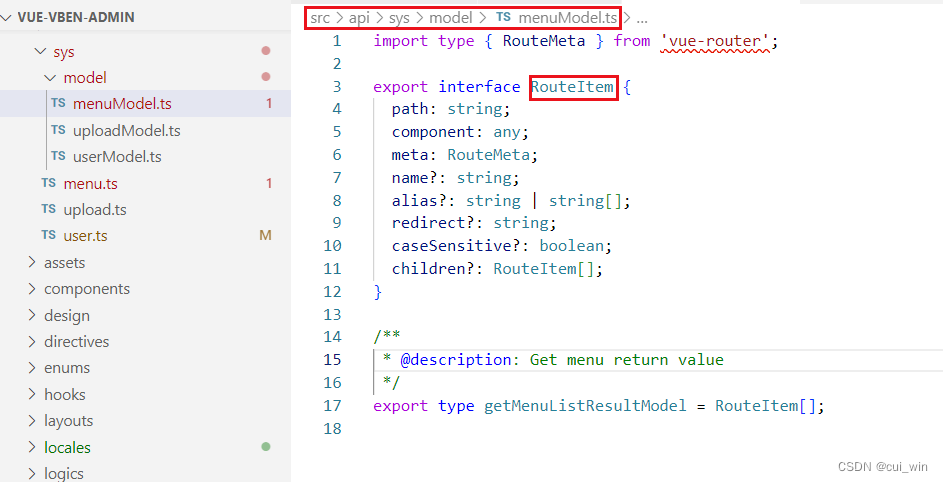Click the 'caseSensitive?' property name
Viewport: 943px width, 482px height.
point(460,246)
